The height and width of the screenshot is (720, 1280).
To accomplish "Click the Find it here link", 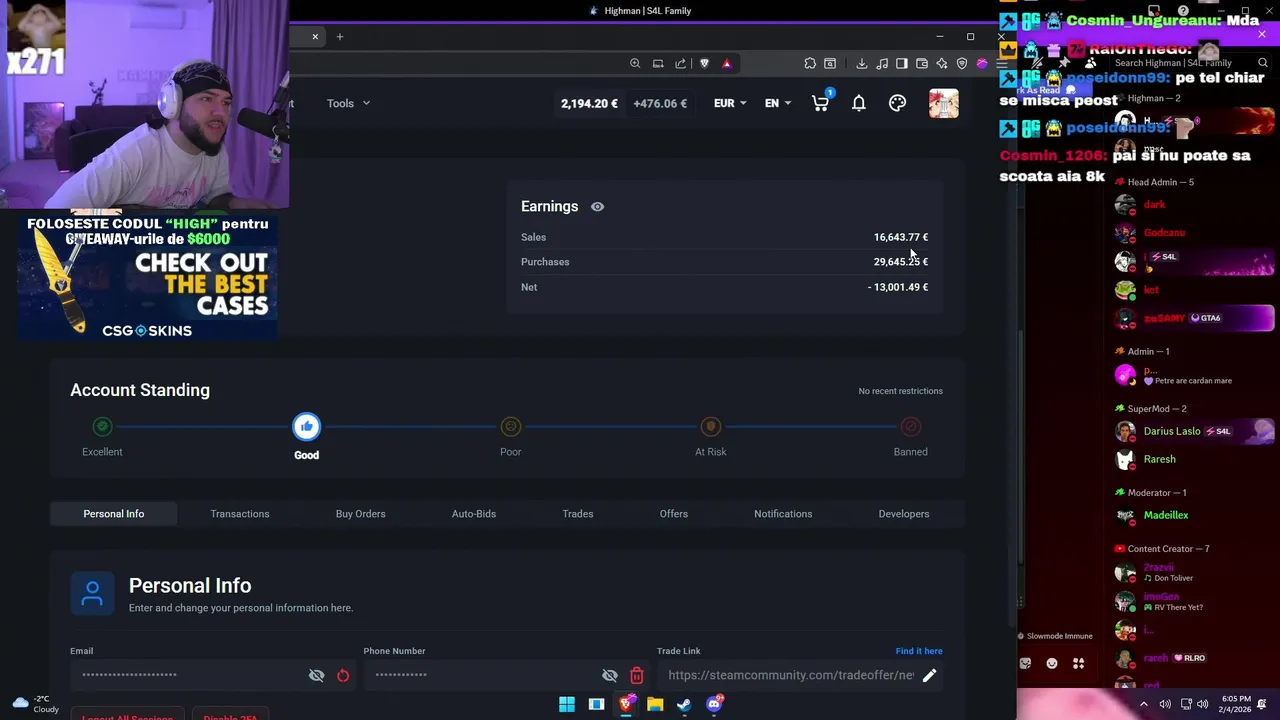I will pyautogui.click(x=919, y=651).
